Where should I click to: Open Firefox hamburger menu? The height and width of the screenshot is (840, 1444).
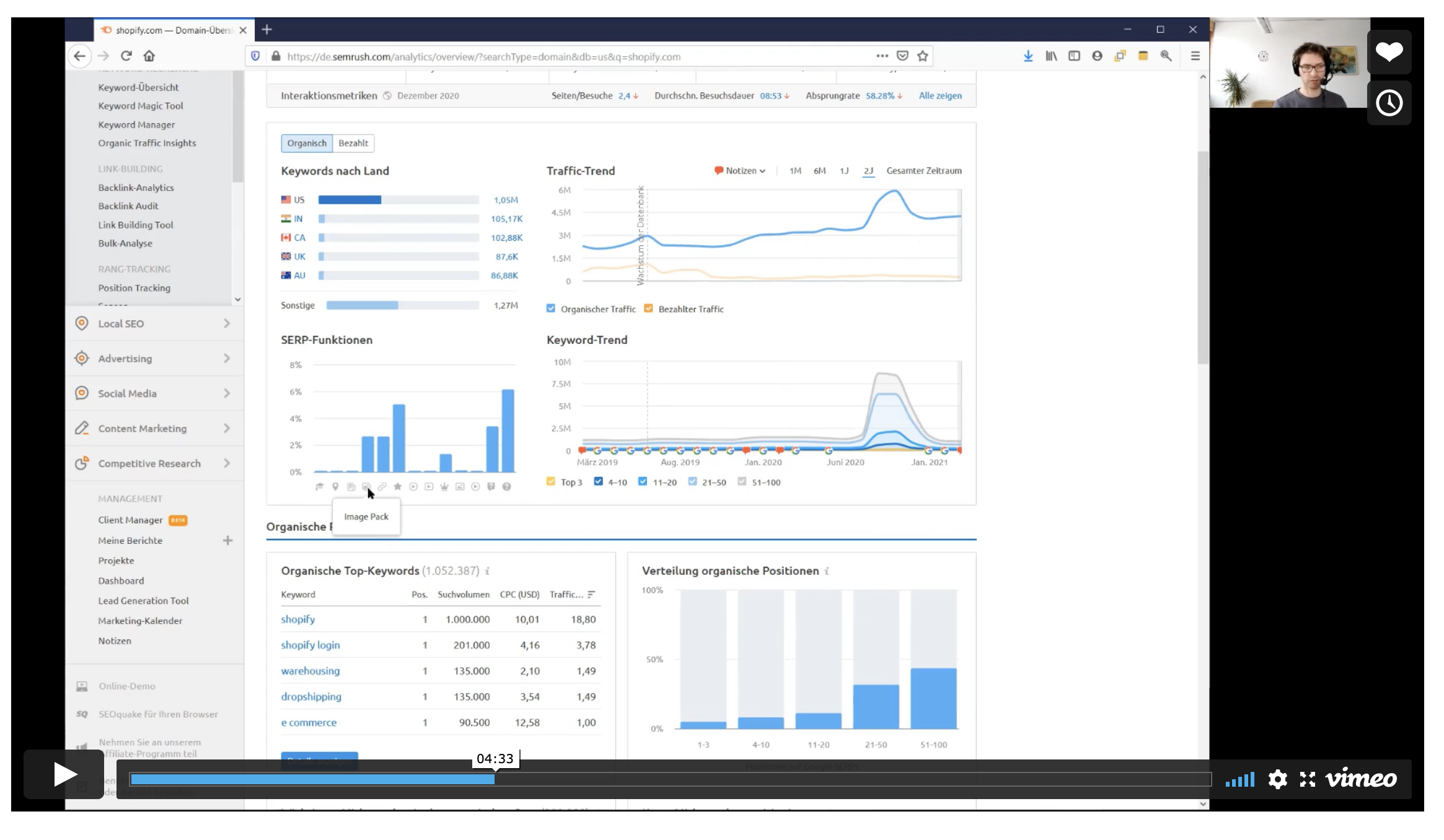click(1195, 56)
